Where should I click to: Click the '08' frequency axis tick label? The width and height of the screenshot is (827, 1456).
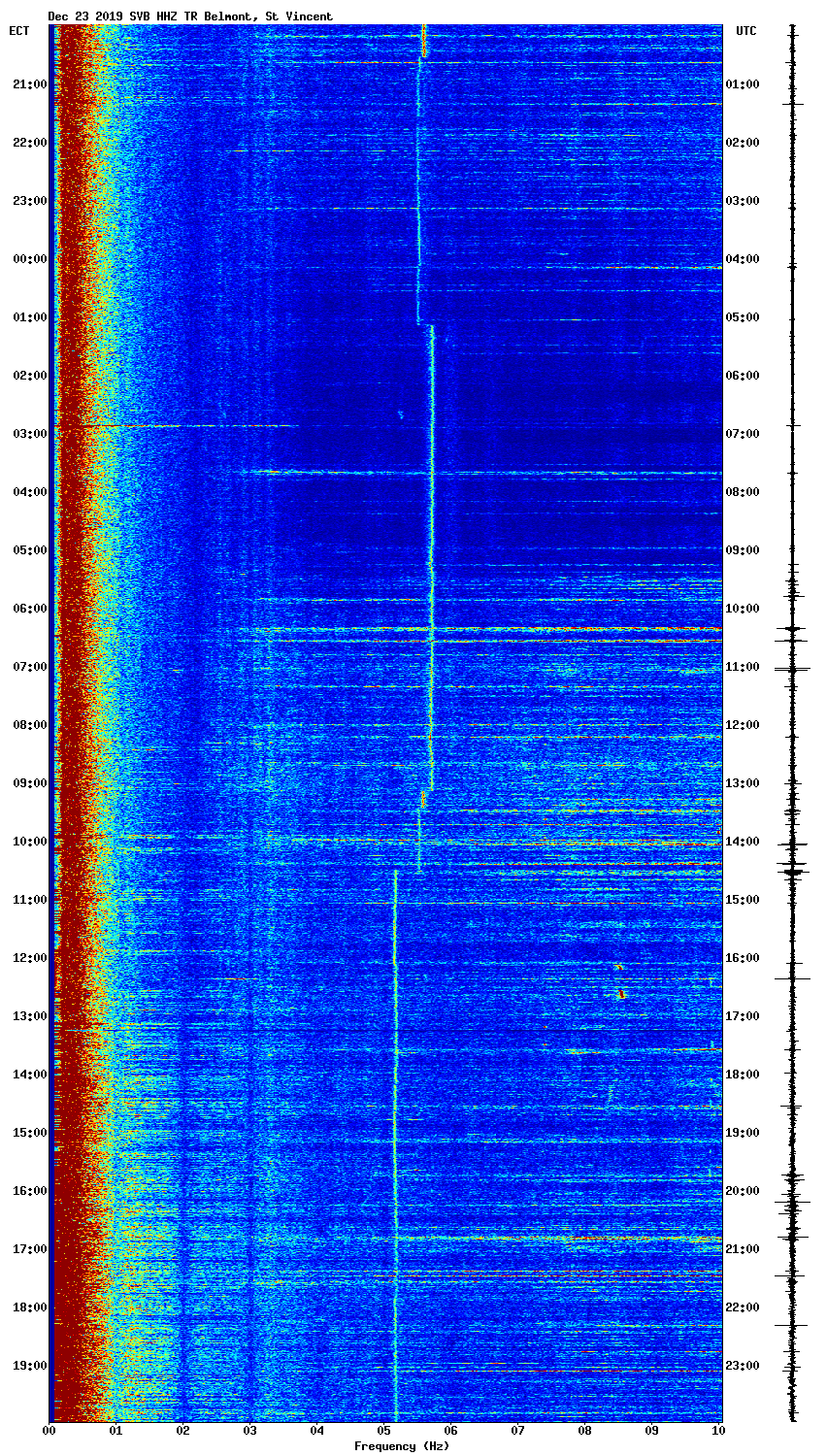click(584, 1431)
